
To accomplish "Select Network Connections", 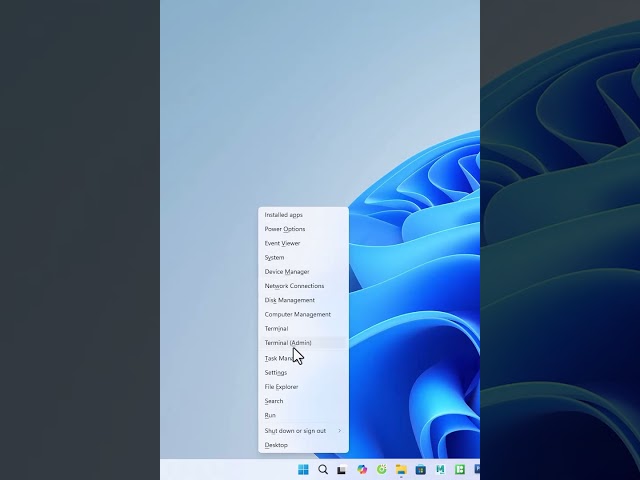I will point(303,286).
